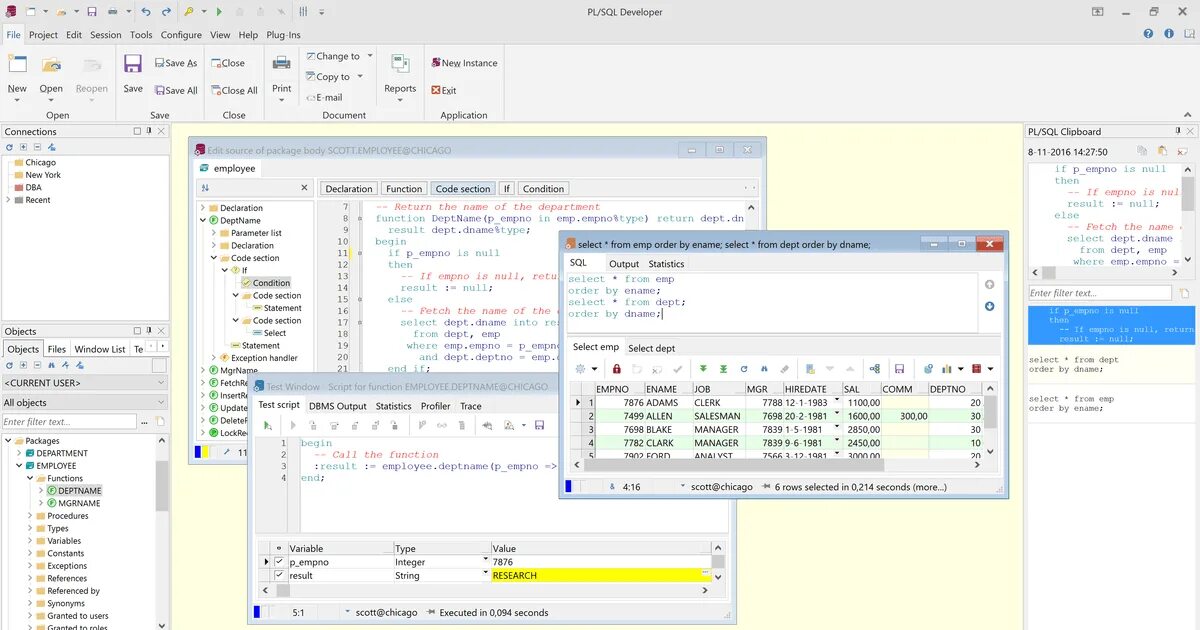Click the Save All button
1200x630 pixels.
pyautogui.click(x=175, y=90)
